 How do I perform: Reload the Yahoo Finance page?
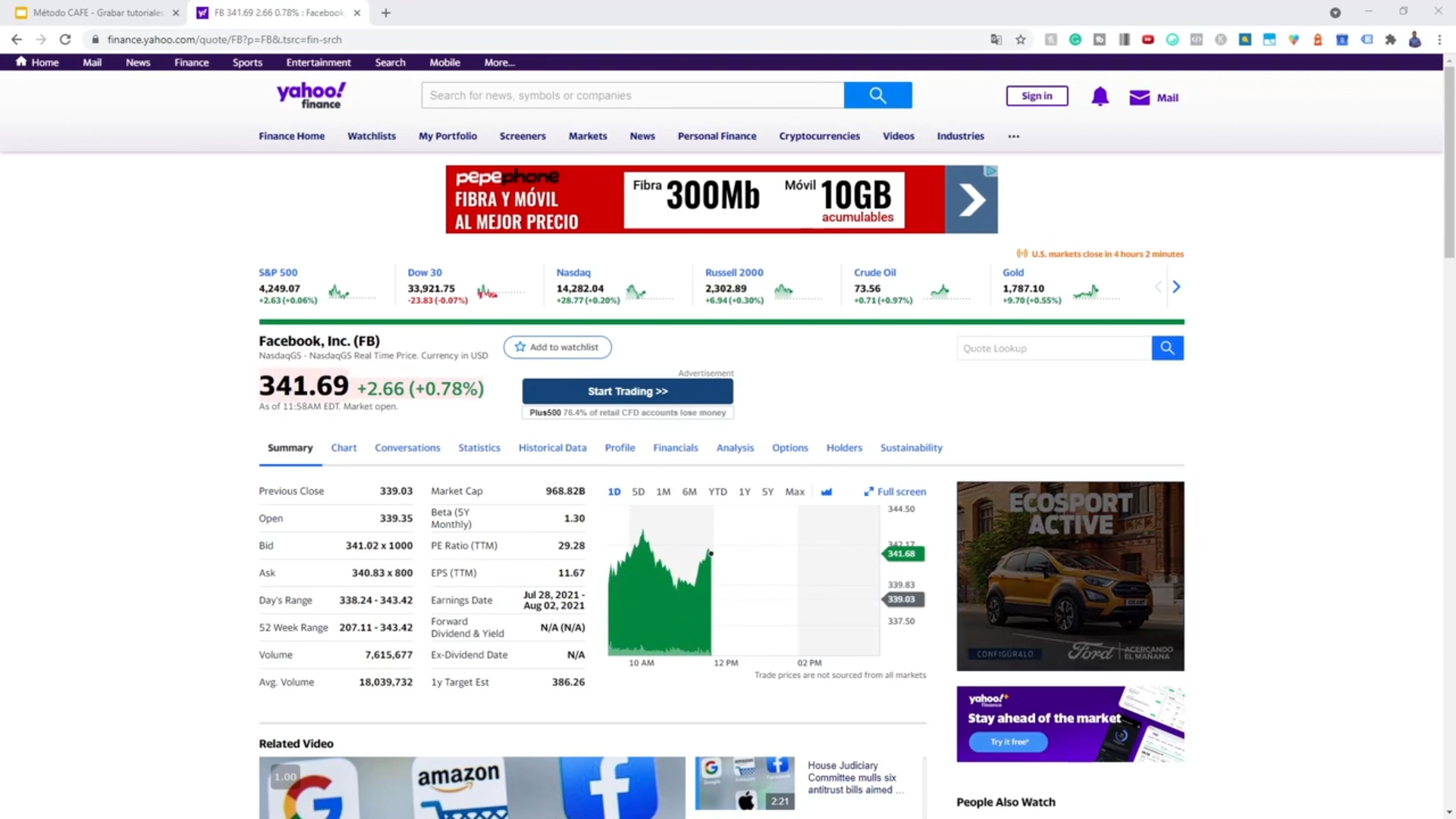point(65,39)
